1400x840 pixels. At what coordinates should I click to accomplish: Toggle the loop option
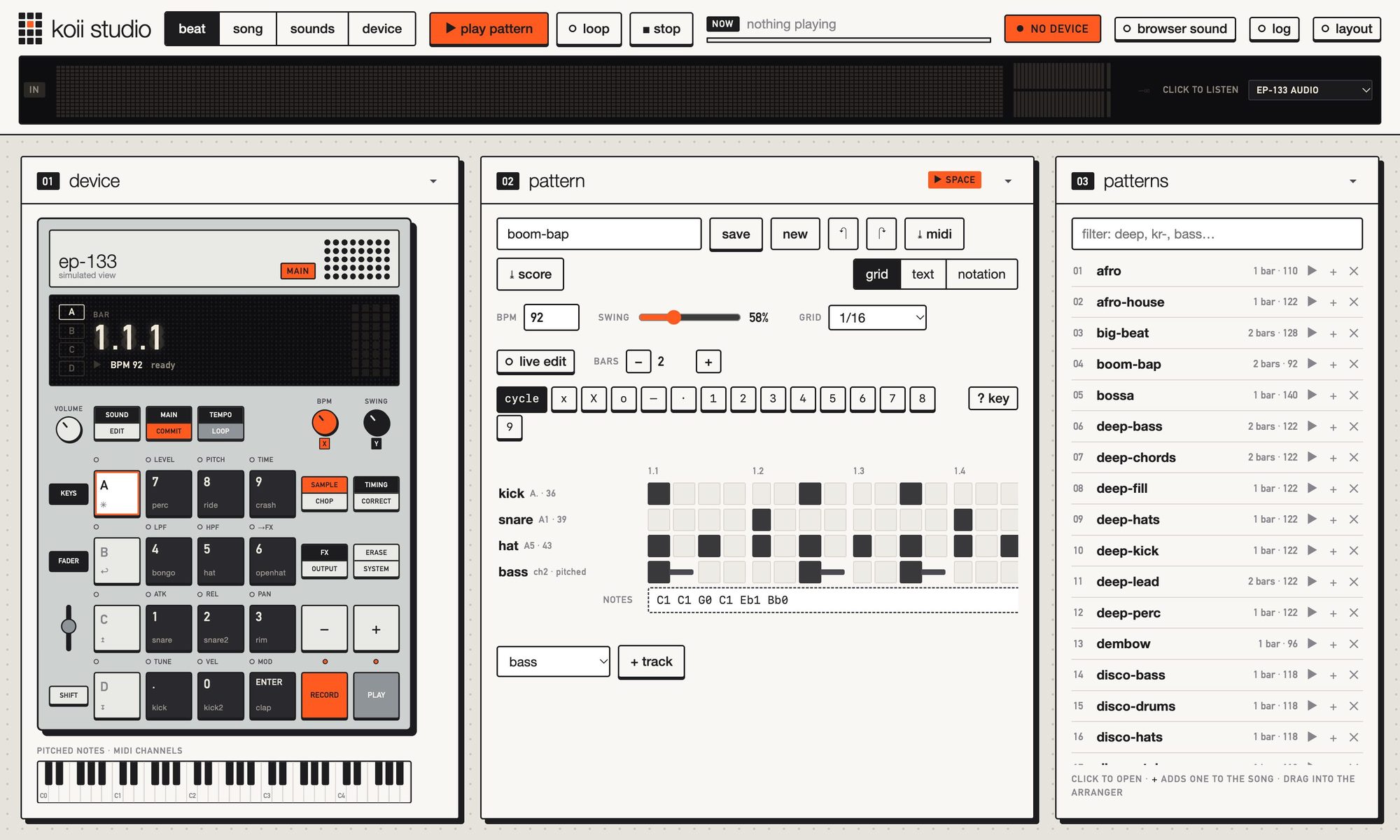589,29
